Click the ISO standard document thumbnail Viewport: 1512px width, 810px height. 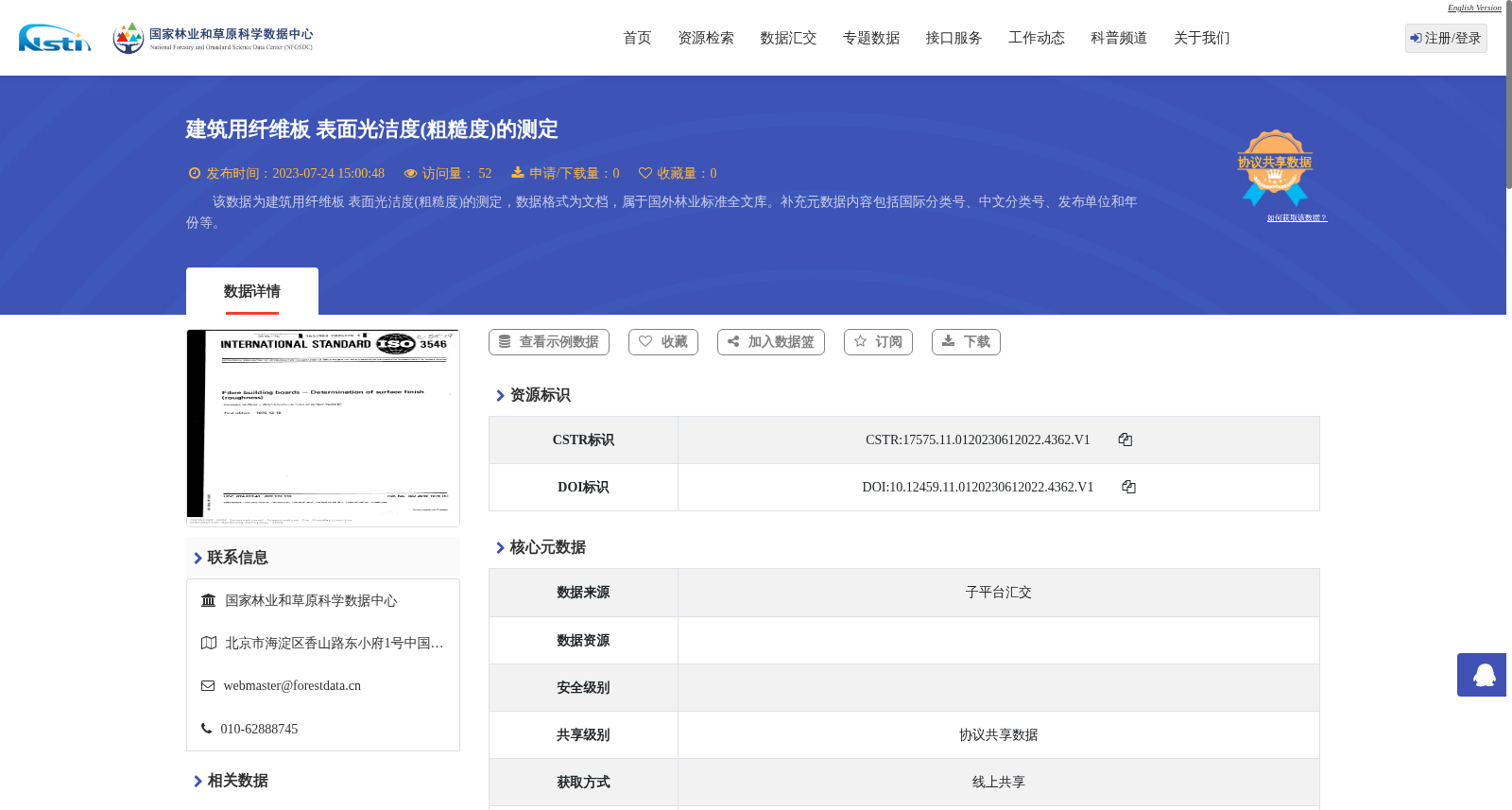pyautogui.click(x=323, y=428)
